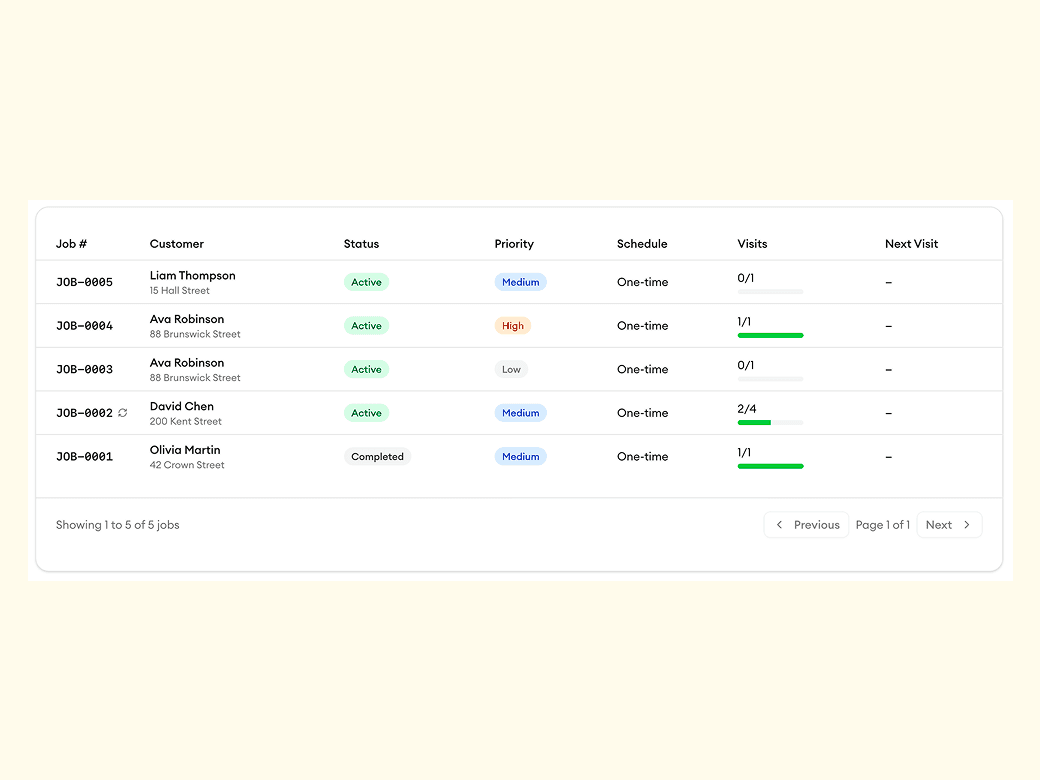1040x780 pixels.
Task: Click the Completed status badge
Action: [377, 457]
